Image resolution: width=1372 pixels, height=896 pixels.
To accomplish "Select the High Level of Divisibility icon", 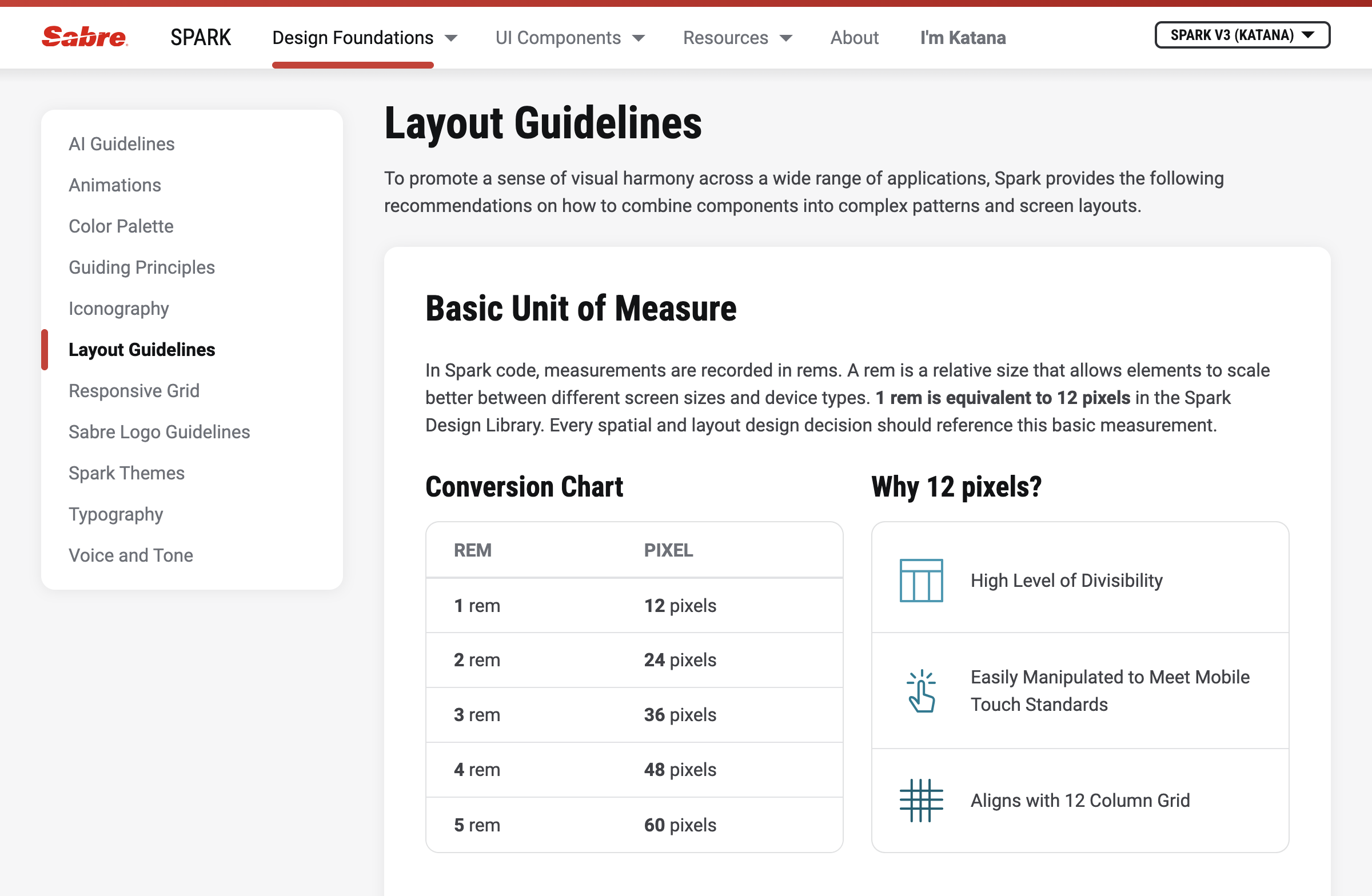I will 920,580.
